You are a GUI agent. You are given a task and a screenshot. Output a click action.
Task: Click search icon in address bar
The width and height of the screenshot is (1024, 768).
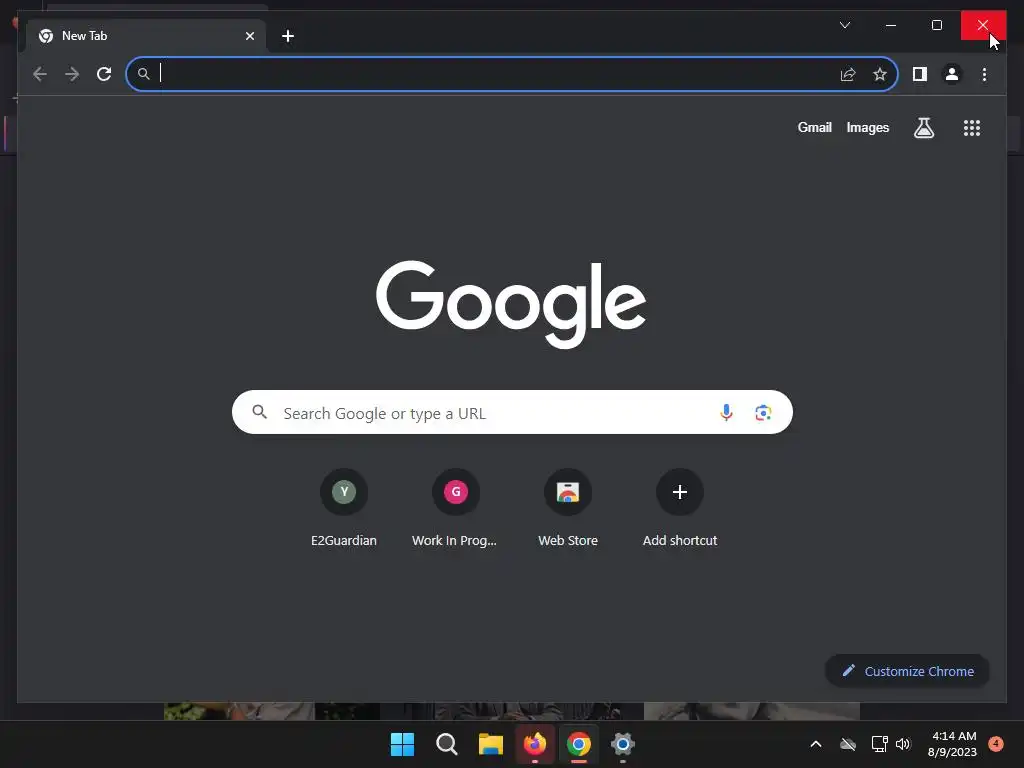click(144, 74)
